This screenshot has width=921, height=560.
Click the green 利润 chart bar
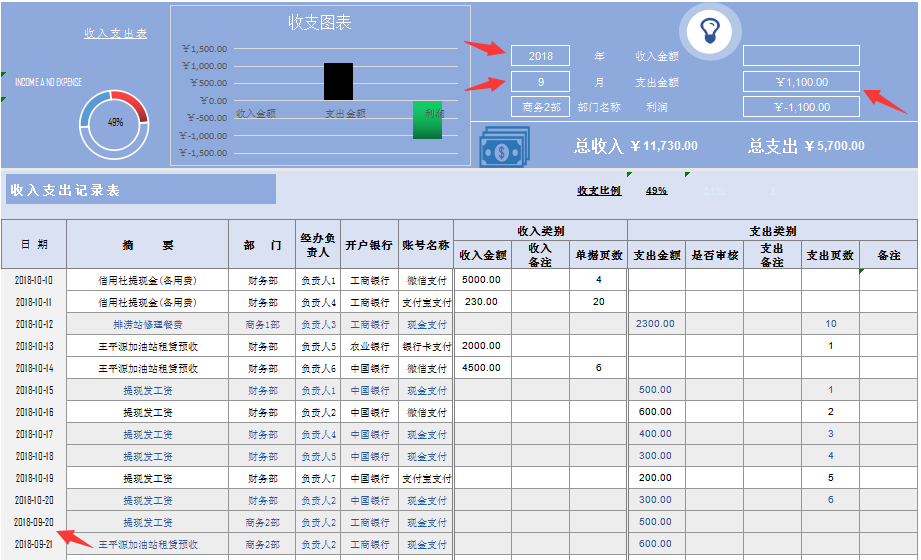tap(427, 120)
